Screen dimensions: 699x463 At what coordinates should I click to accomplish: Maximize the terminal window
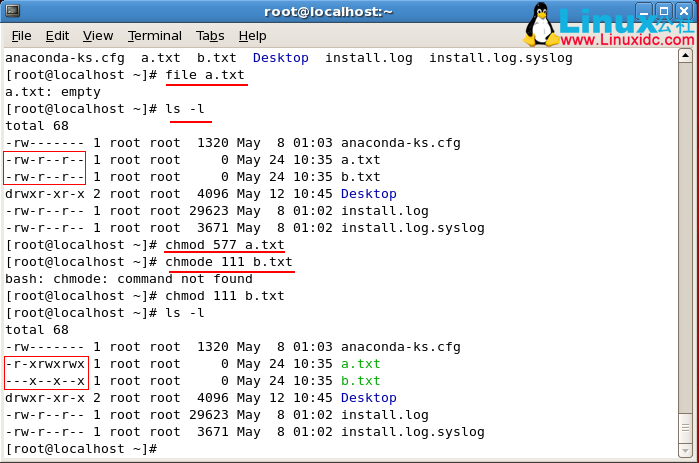pyautogui.click(x=664, y=12)
